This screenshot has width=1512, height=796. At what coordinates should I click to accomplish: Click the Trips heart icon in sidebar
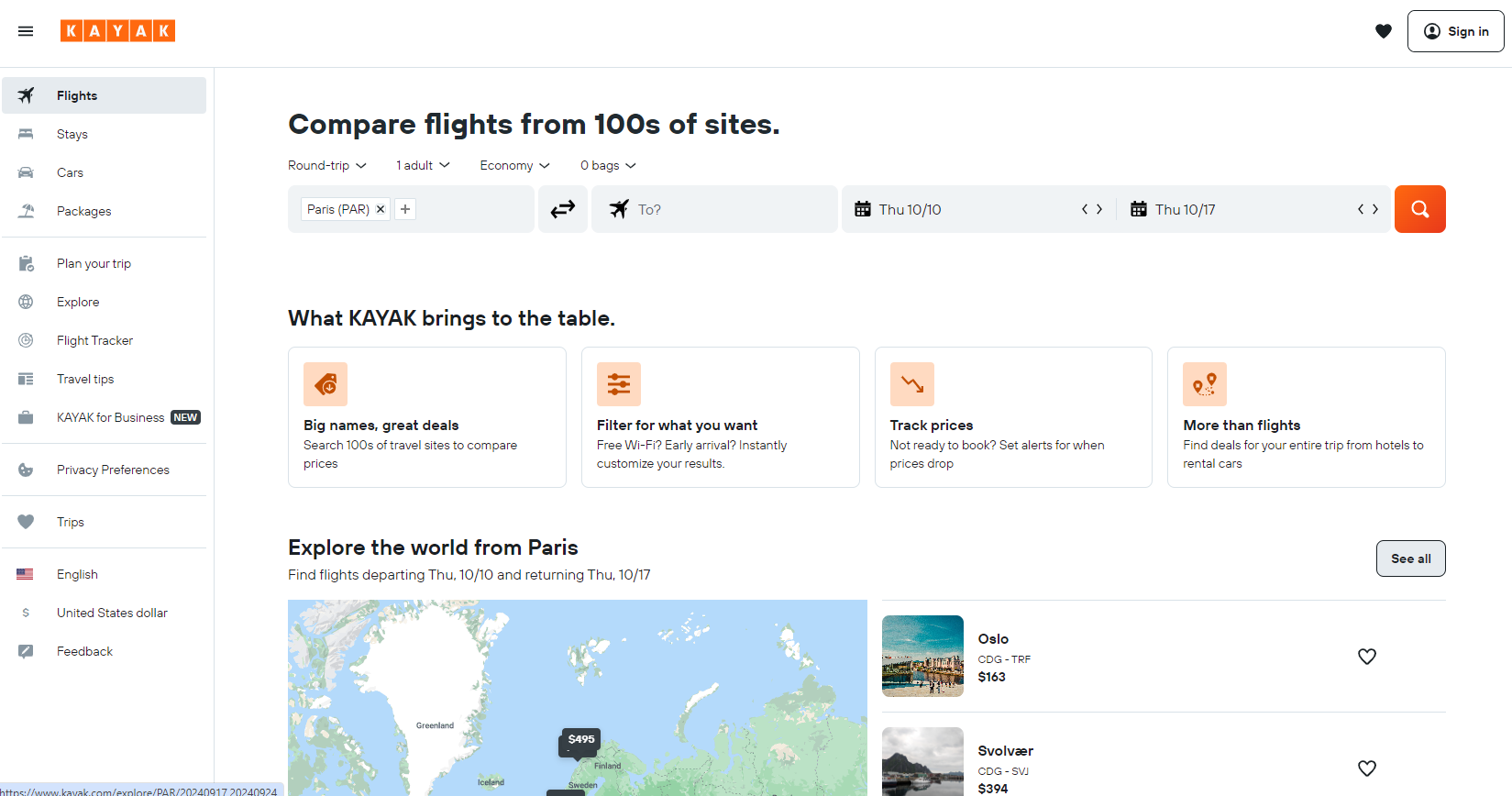point(26,522)
